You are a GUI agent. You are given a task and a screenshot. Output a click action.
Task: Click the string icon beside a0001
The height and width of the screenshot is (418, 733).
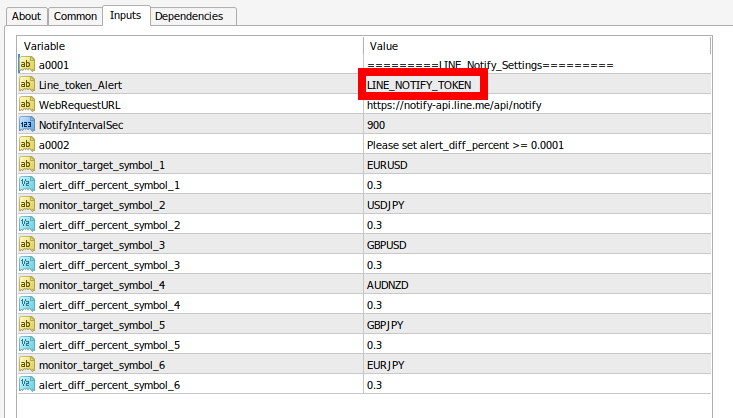click(26, 65)
